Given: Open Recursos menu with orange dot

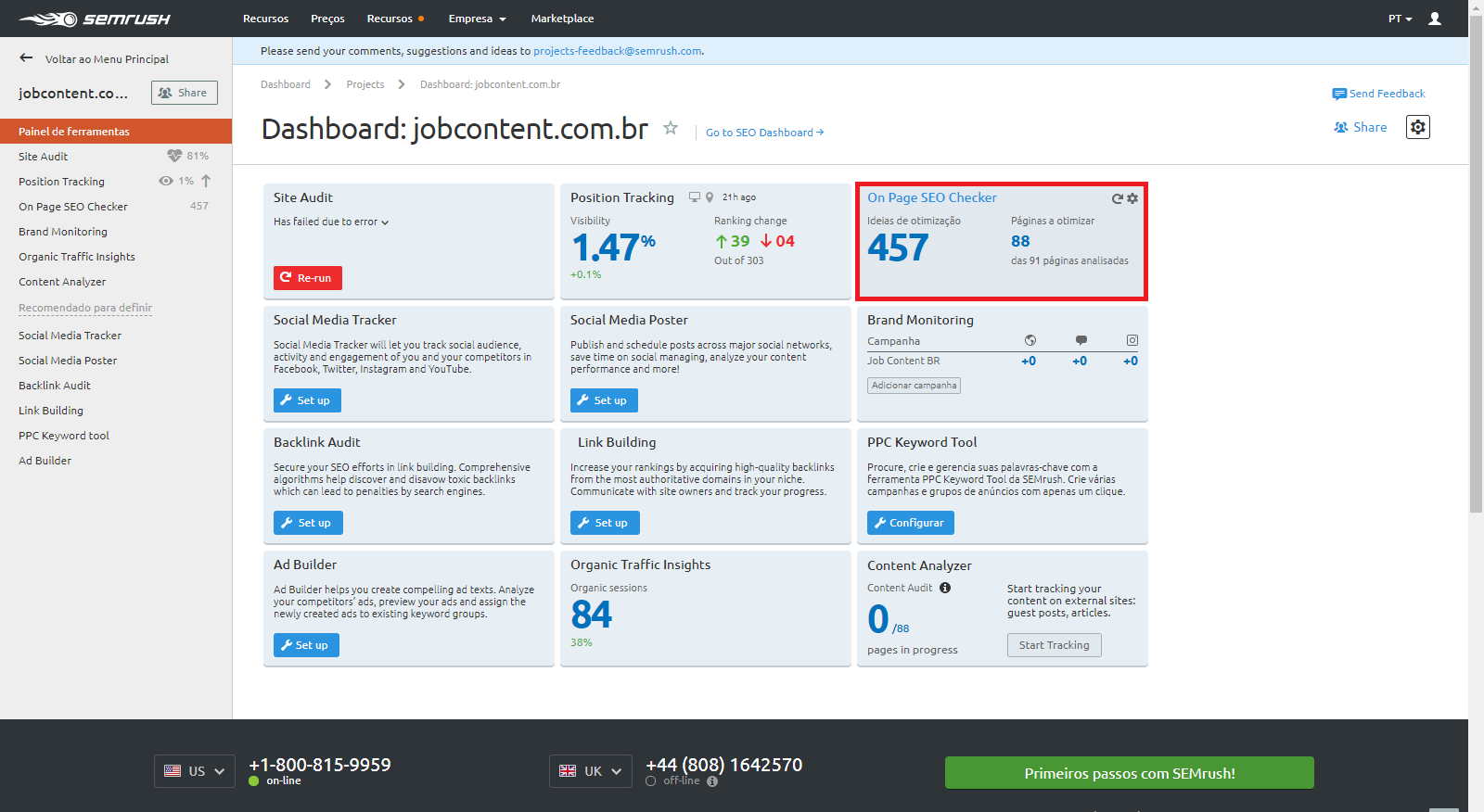Looking at the screenshot, I should coord(395,19).
